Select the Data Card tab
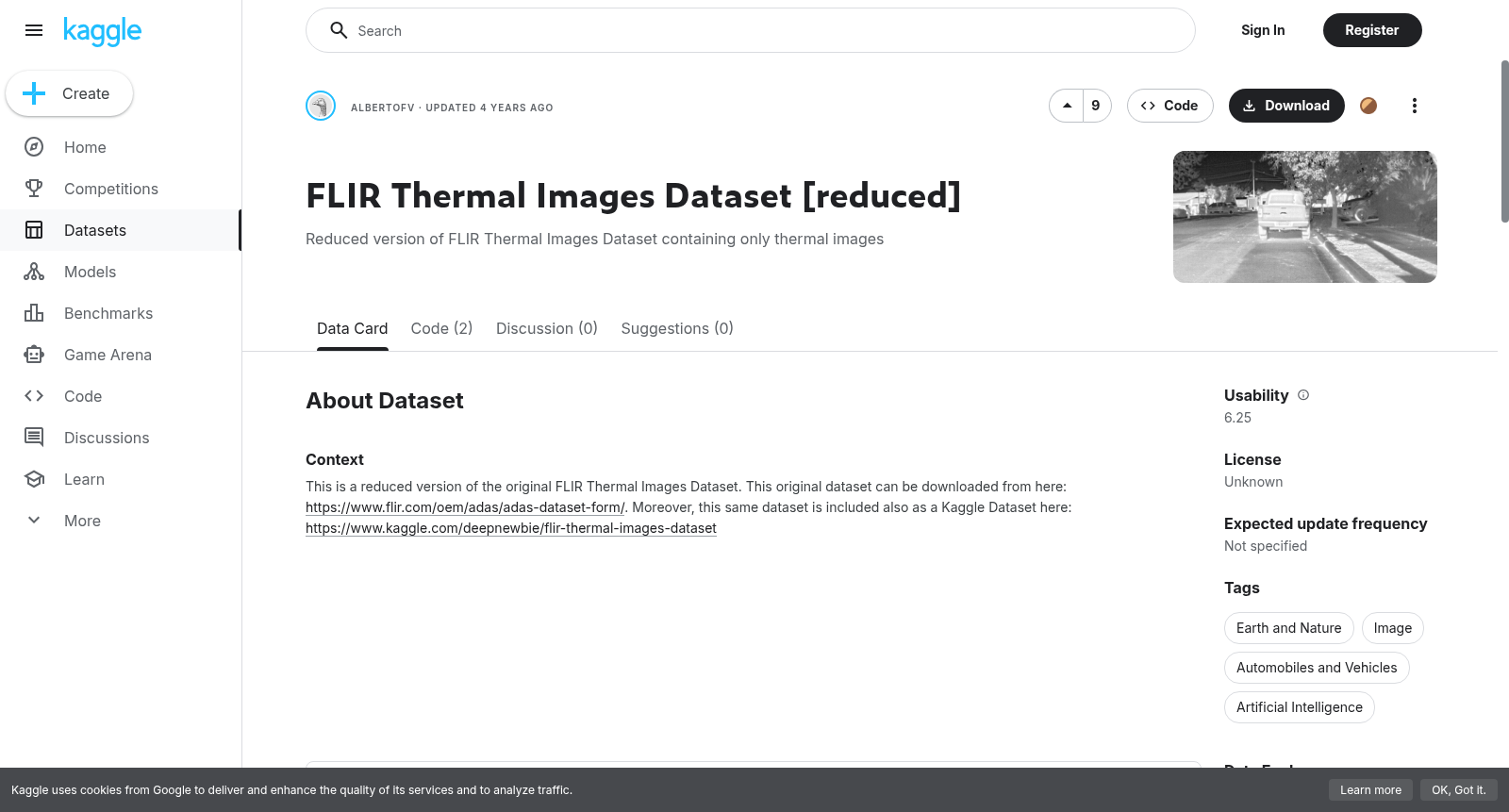 pos(352,328)
